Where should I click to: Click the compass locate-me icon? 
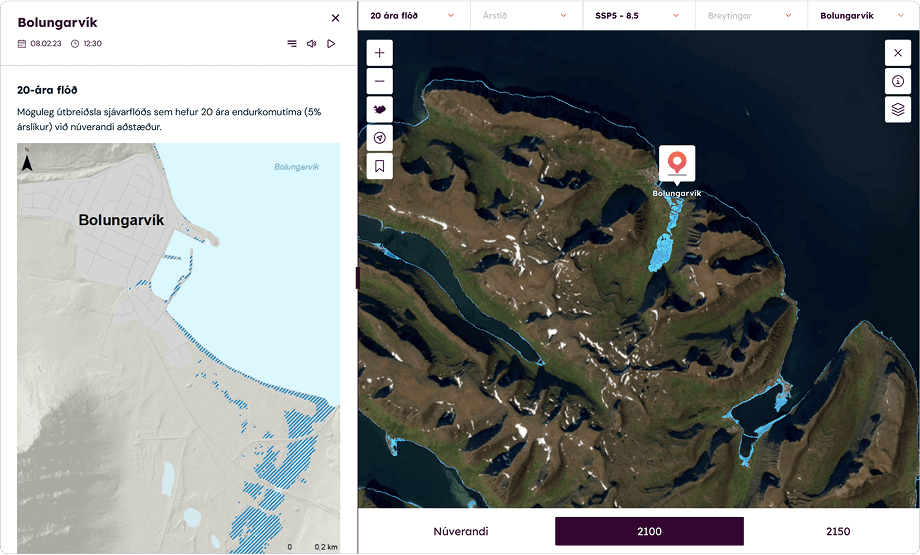380,138
